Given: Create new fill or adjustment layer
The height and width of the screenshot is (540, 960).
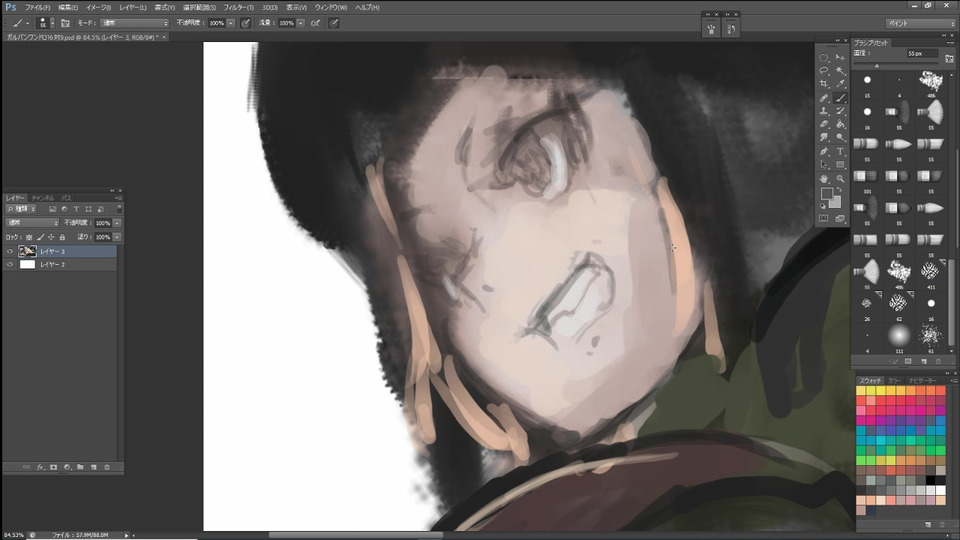Looking at the screenshot, I should coord(67,467).
